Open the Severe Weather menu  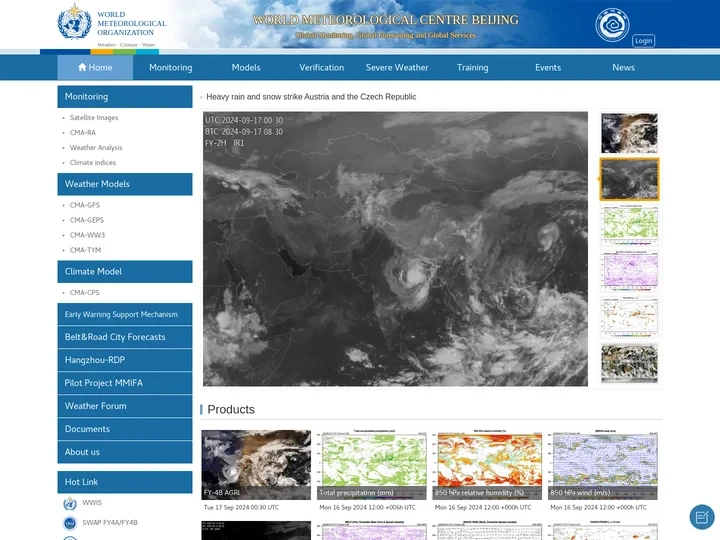point(397,68)
